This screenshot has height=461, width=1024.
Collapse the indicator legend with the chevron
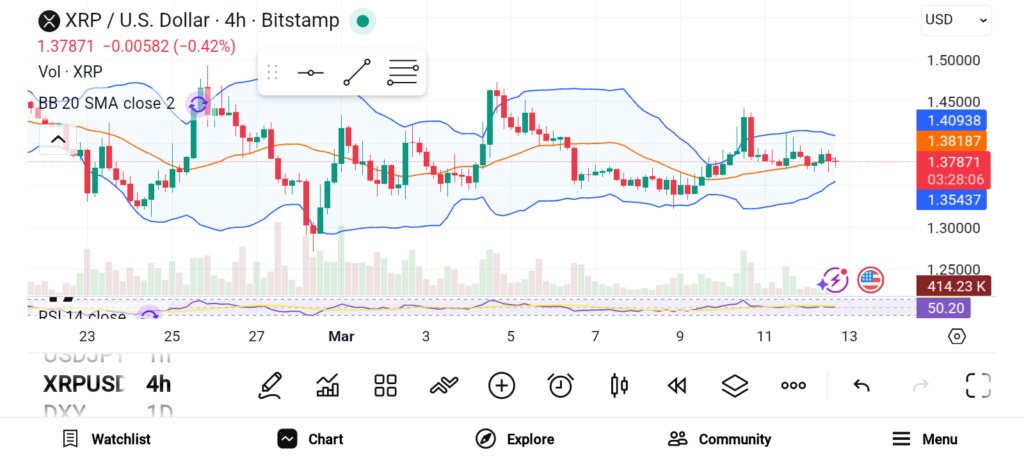57,139
